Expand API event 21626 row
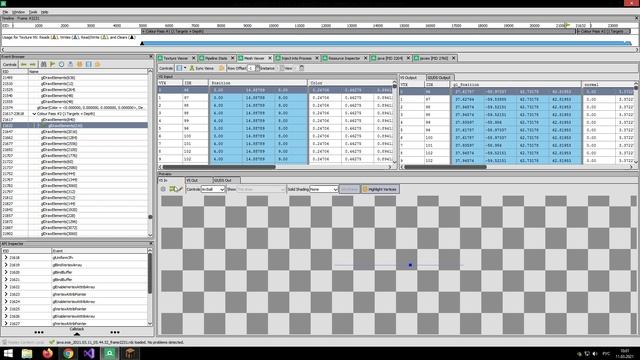The height and width of the screenshot is (360, 640). click(x=6, y=316)
